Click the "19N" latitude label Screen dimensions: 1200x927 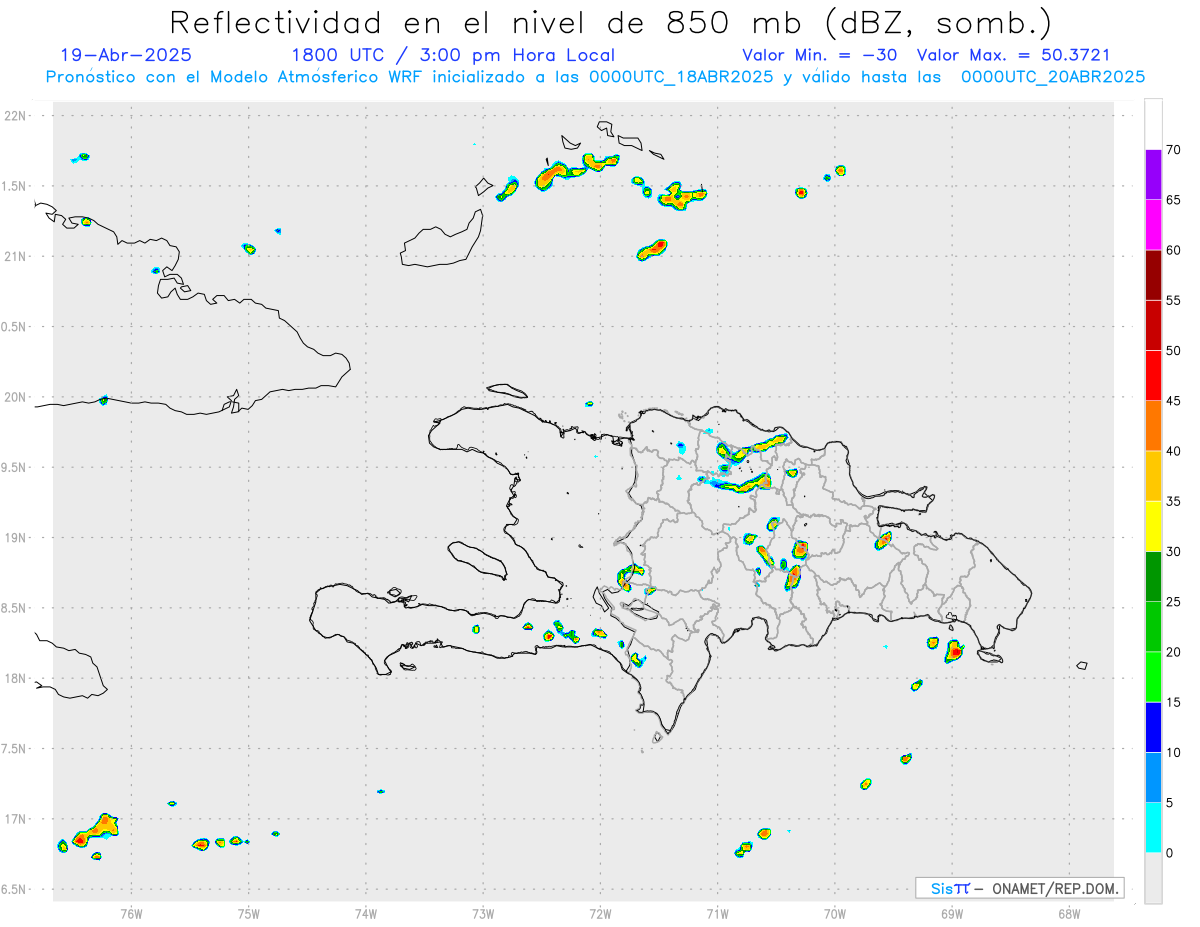tap(16, 538)
